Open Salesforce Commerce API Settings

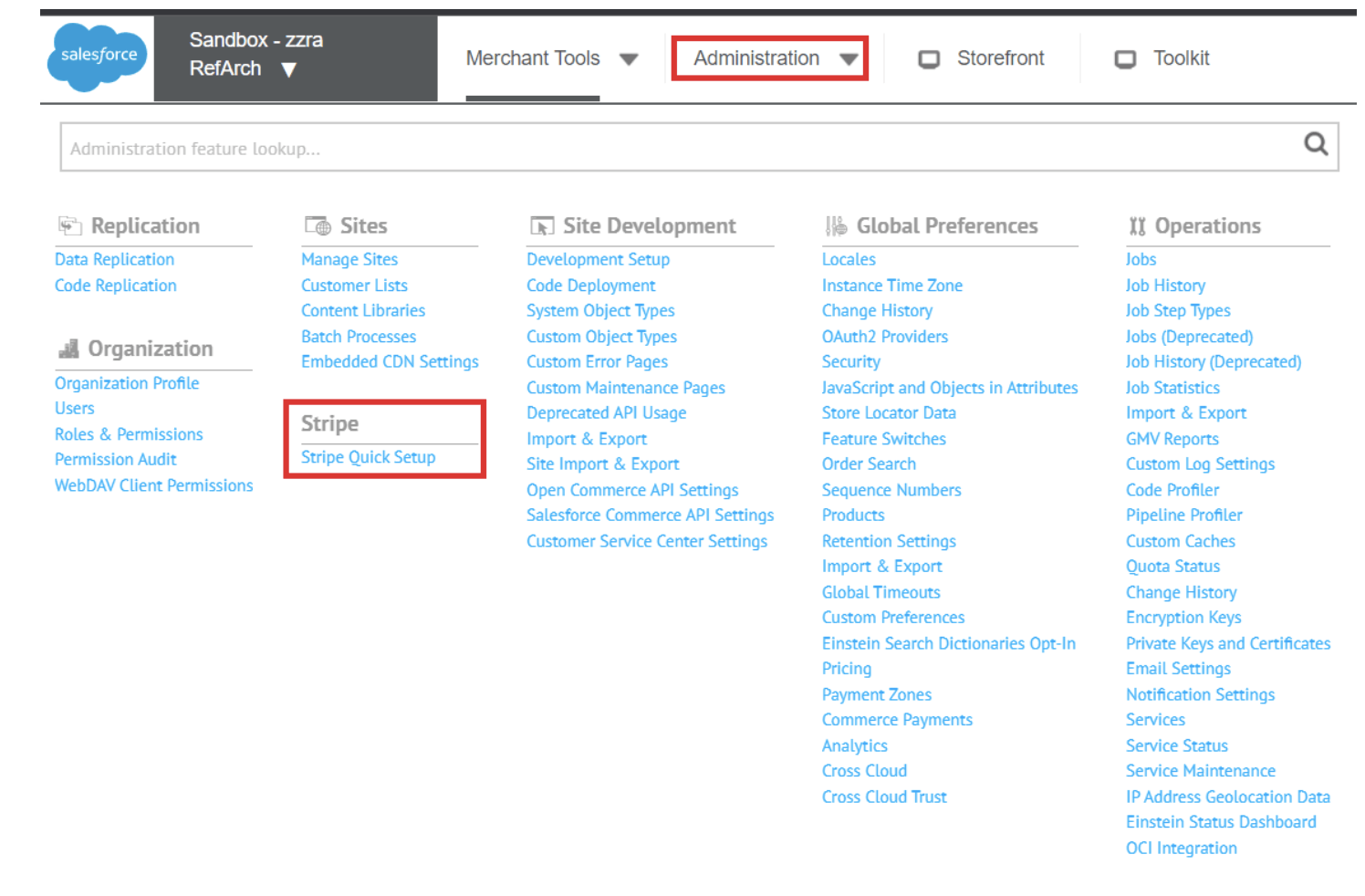point(650,515)
